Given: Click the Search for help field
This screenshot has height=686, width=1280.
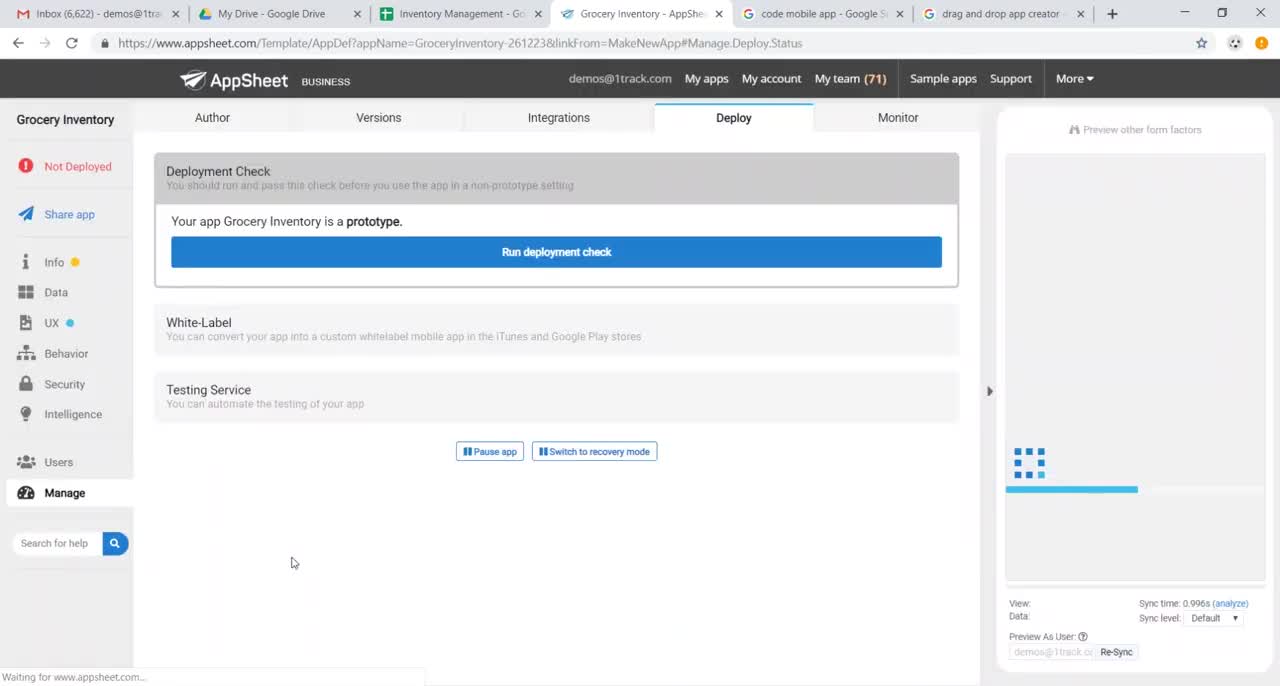Looking at the screenshot, I should tap(57, 543).
